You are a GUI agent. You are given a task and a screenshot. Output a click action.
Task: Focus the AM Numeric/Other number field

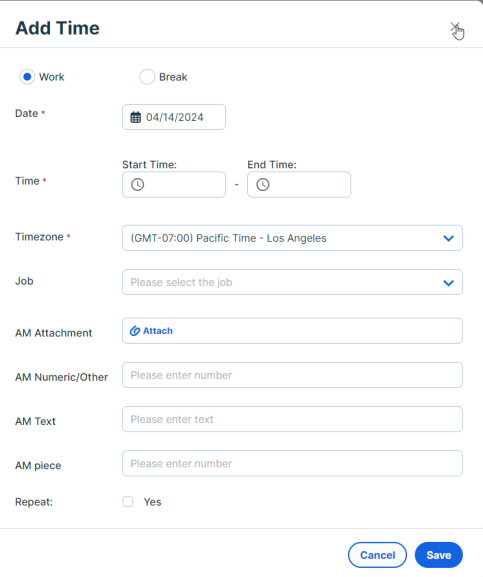coord(292,375)
